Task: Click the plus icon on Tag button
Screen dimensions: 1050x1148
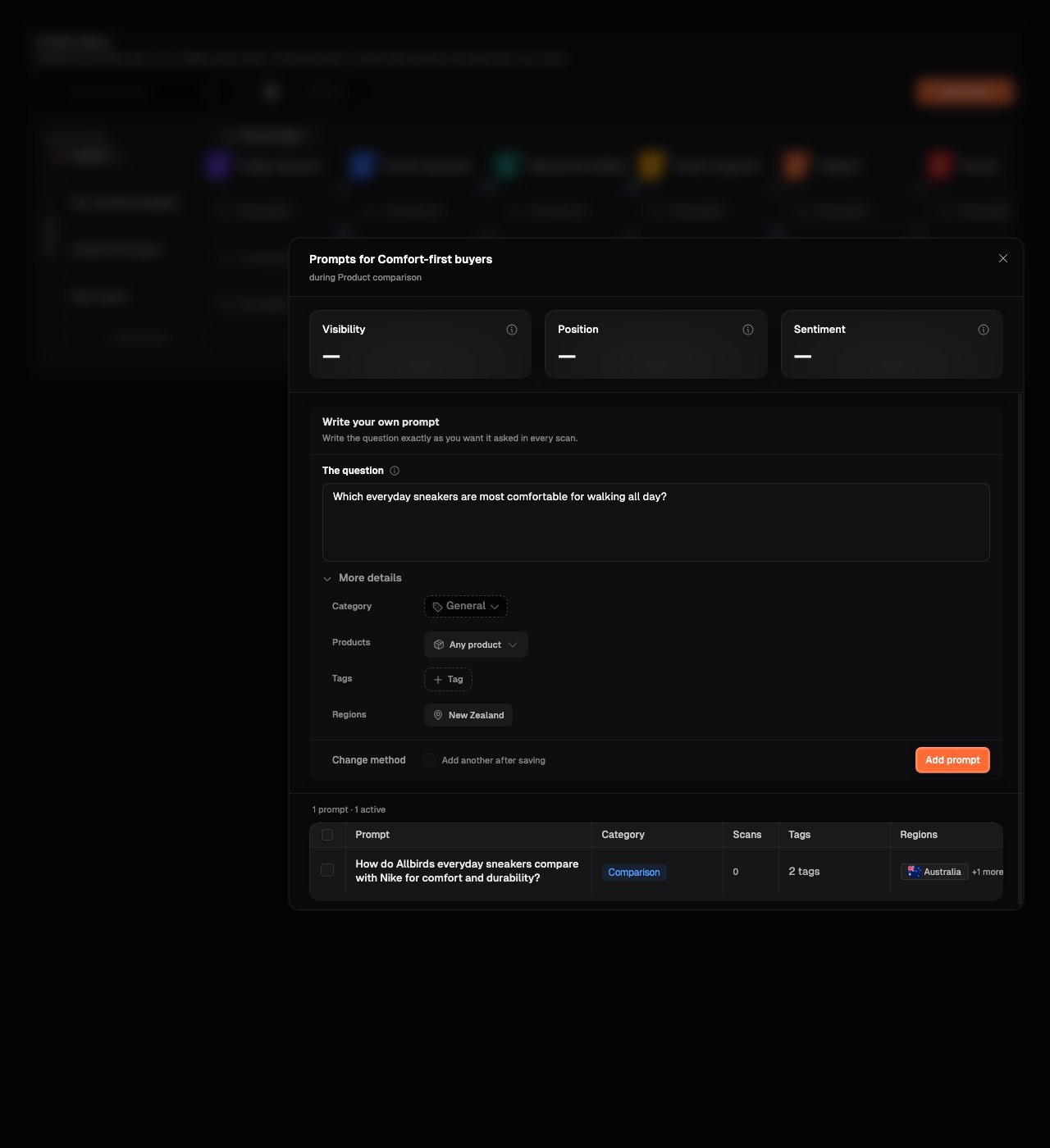Action: [438, 680]
